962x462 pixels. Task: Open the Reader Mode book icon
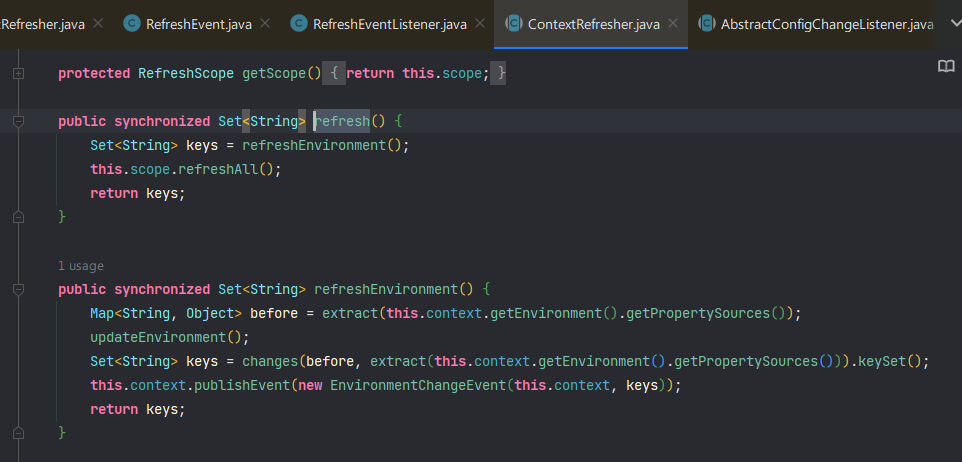point(946,66)
